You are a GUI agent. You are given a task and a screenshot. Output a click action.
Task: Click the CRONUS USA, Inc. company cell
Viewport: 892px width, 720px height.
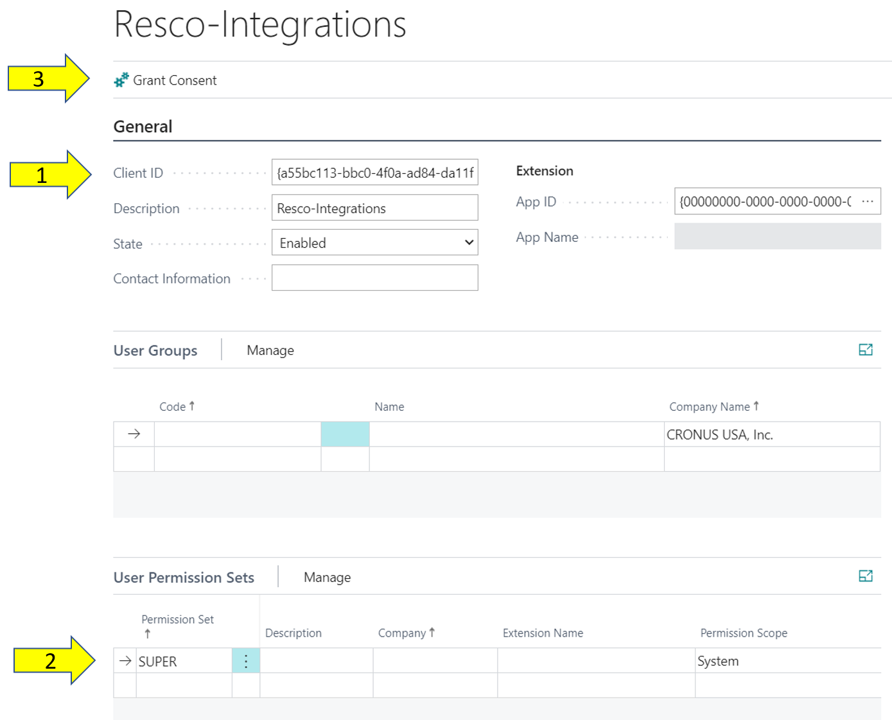point(770,435)
